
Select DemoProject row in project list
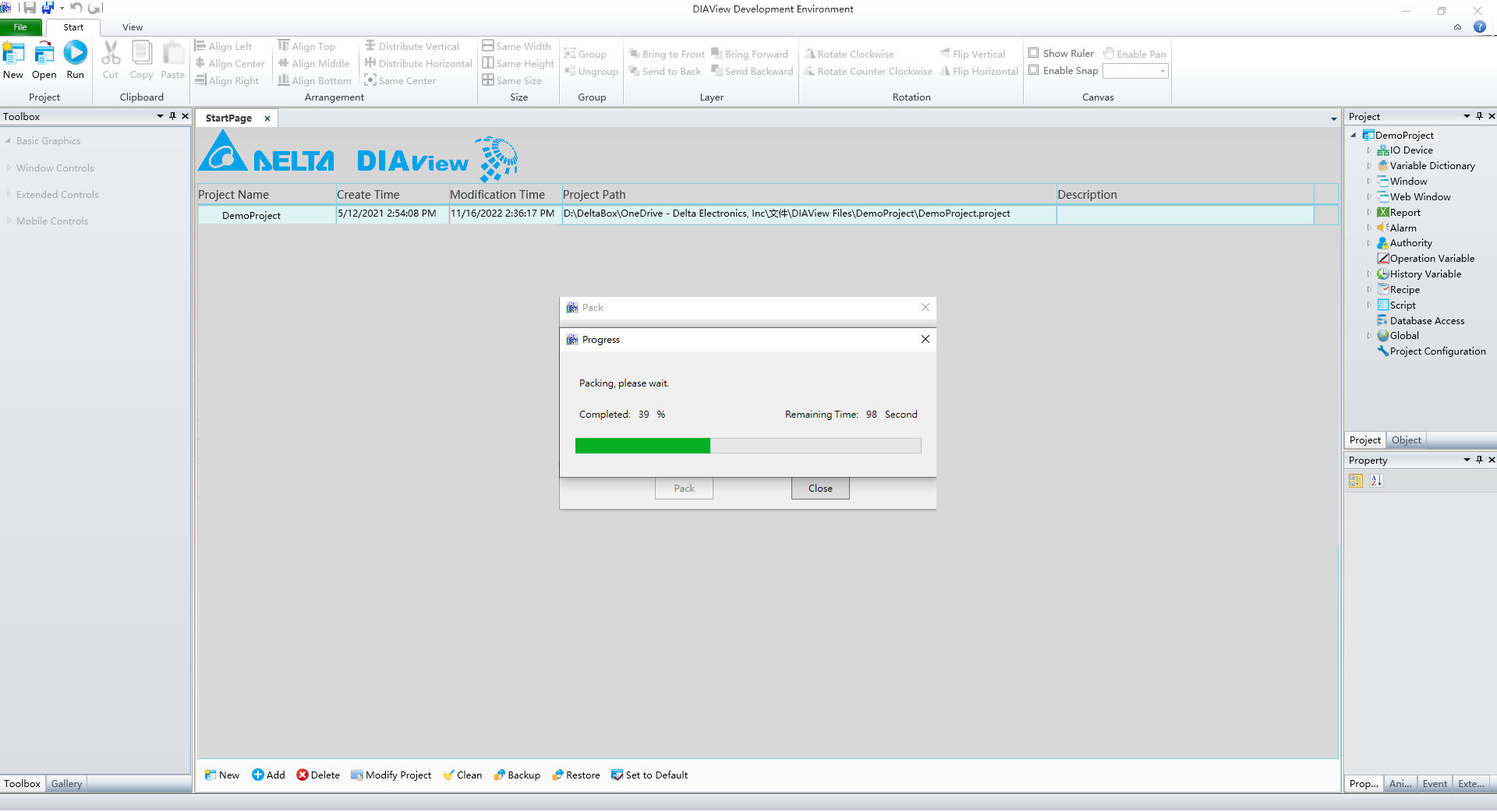[x=767, y=214]
